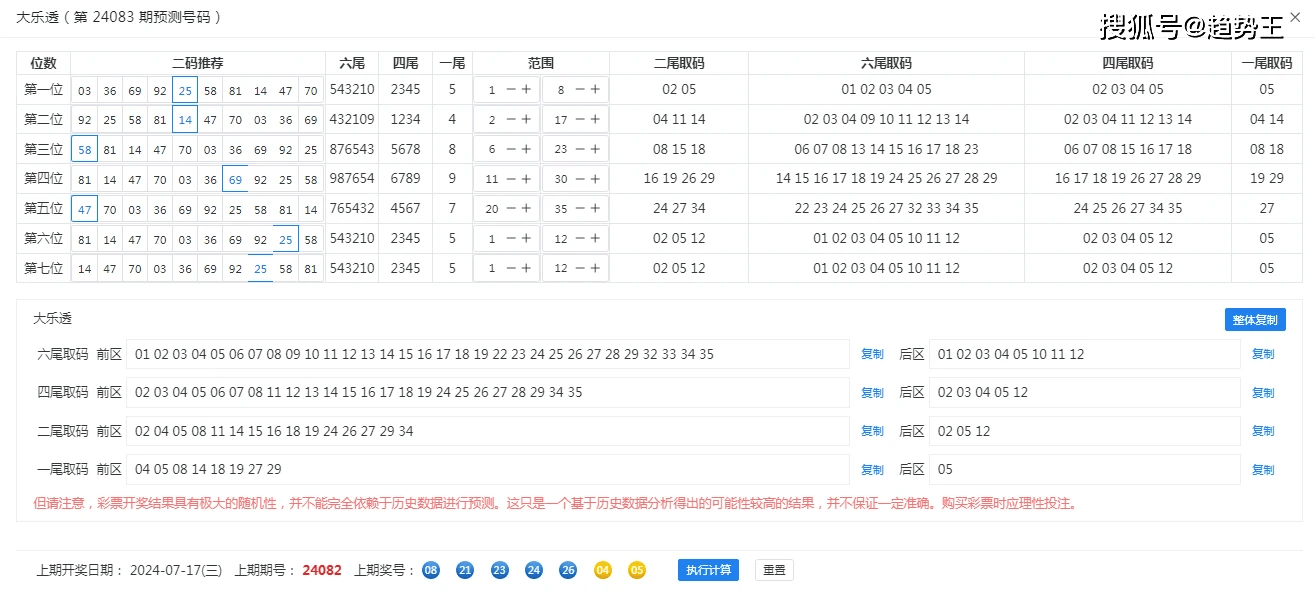Click the 后区 field showing 02 05 12
Image resolution: width=1315 pixels, height=594 pixels.
(1085, 431)
